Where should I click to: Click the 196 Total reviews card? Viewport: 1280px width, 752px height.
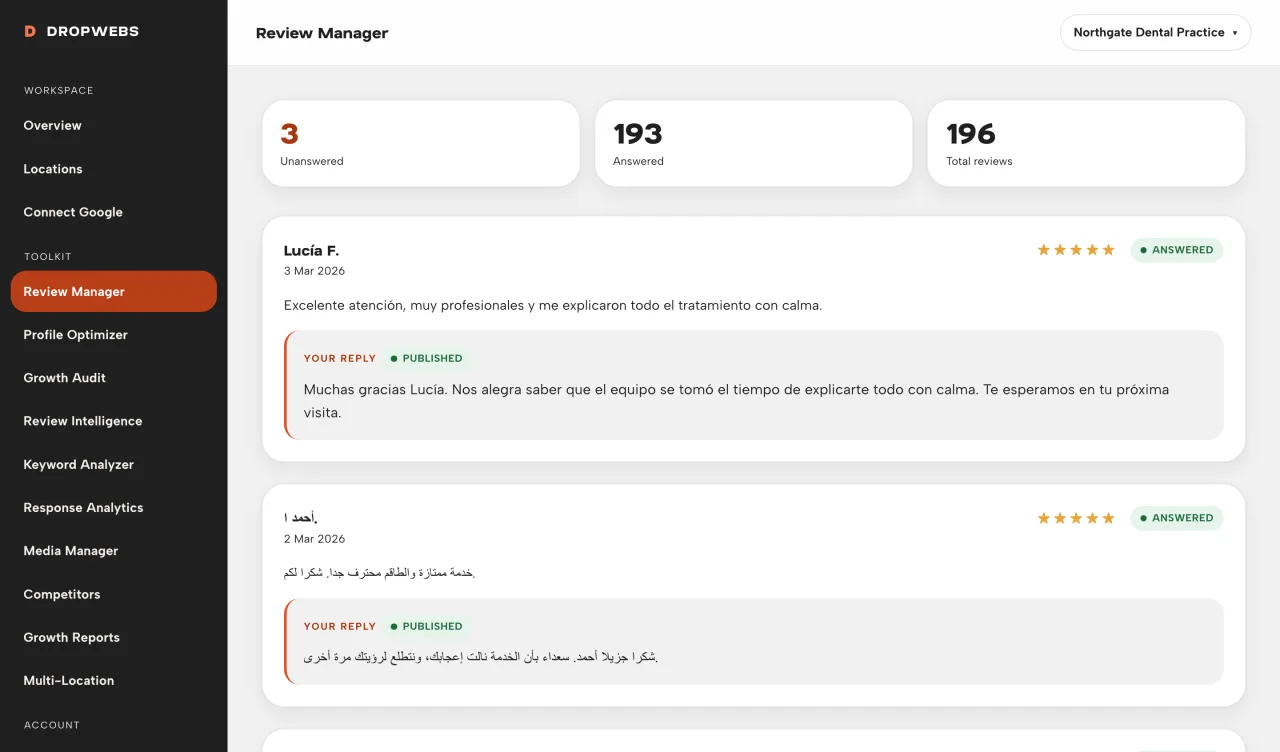point(1086,143)
